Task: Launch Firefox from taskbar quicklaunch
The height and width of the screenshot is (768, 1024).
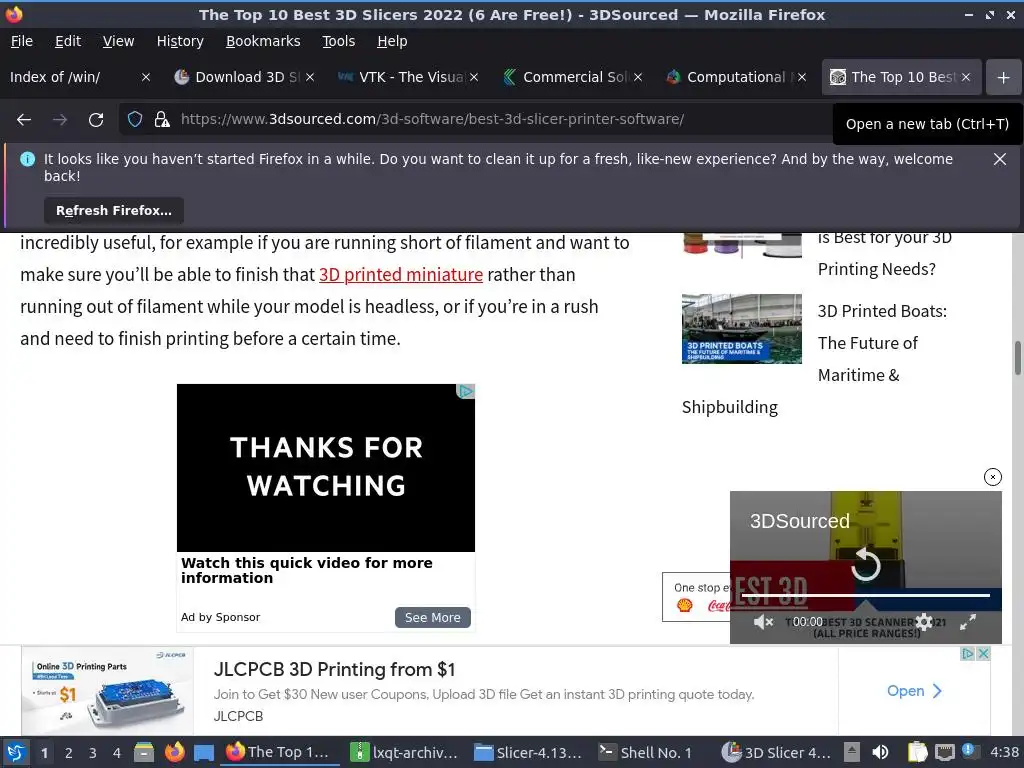Action: tap(174, 753)
